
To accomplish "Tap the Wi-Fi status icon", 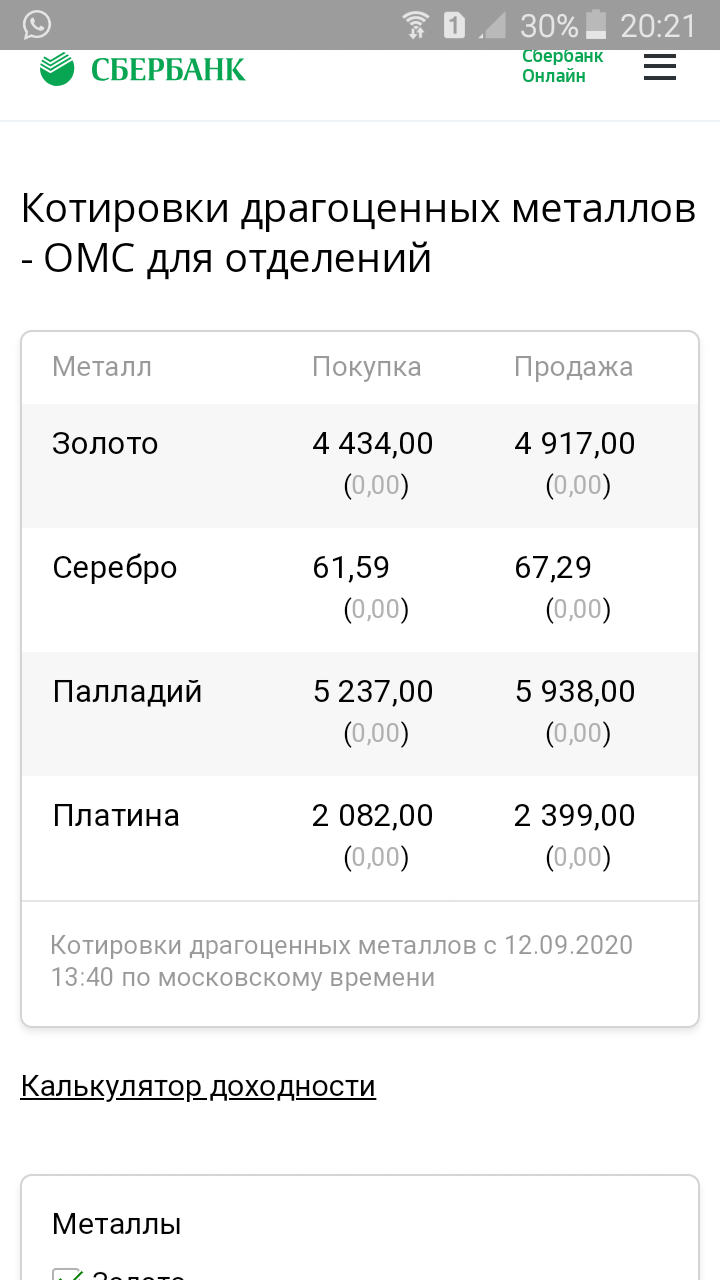I will 417,24.
